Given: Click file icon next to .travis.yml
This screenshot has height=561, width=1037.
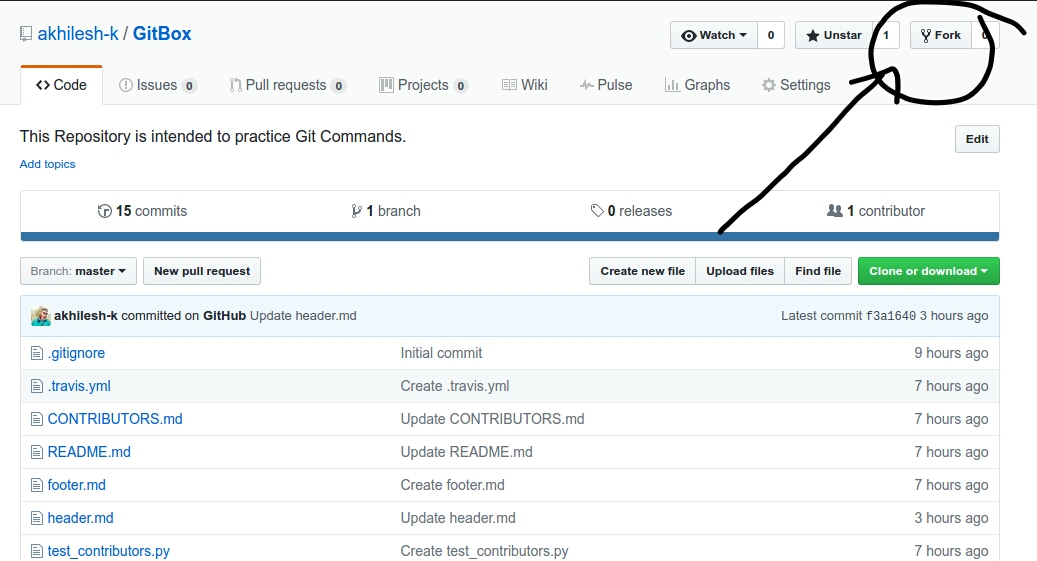Looking at the screenshot, I should (37, 386).
